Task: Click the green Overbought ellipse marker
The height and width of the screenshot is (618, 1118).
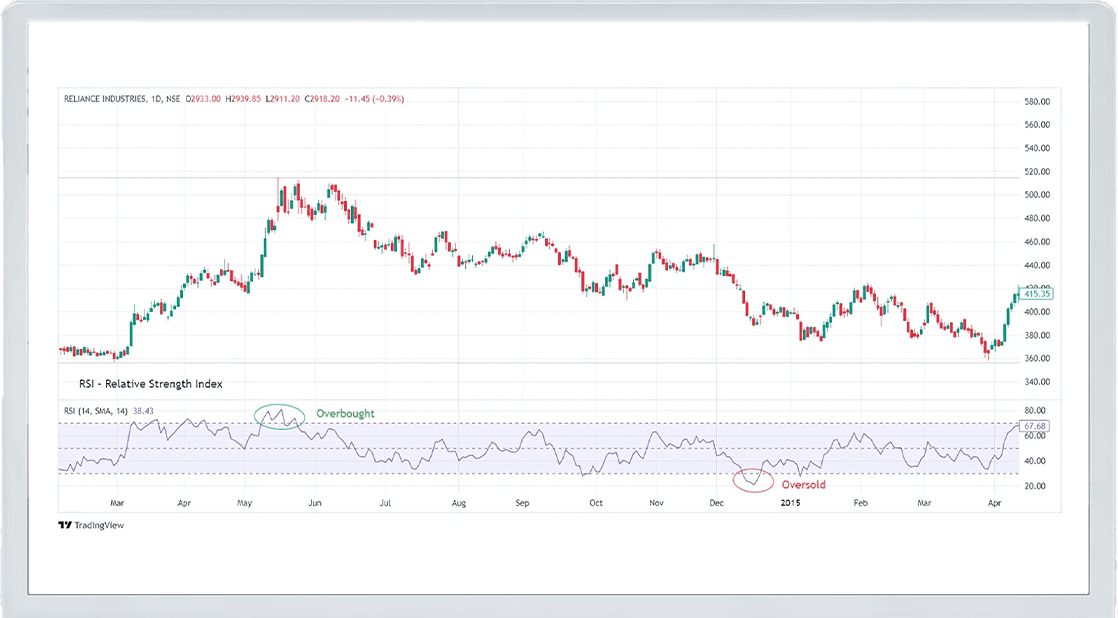Action: pyautogui.click(x=280, y=415)
